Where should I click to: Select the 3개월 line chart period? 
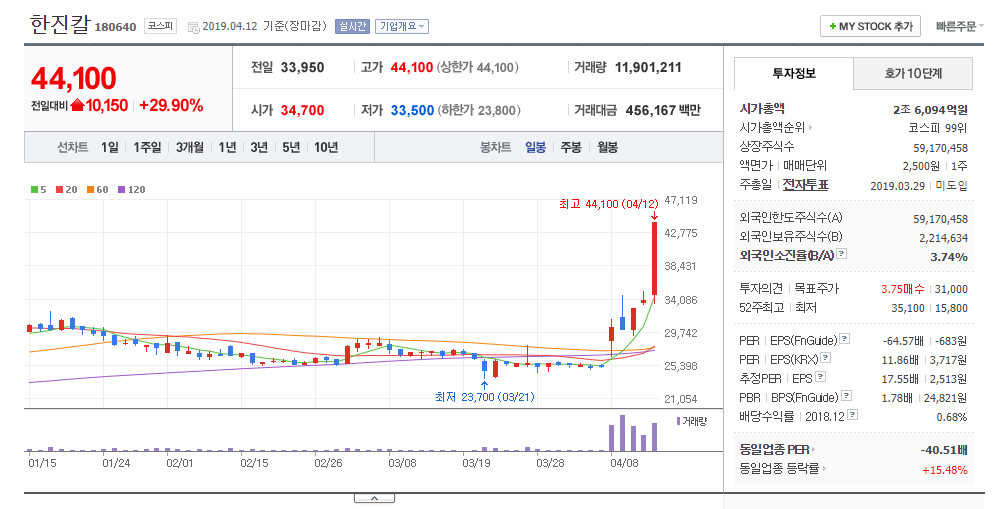click(x=190, y=147)
